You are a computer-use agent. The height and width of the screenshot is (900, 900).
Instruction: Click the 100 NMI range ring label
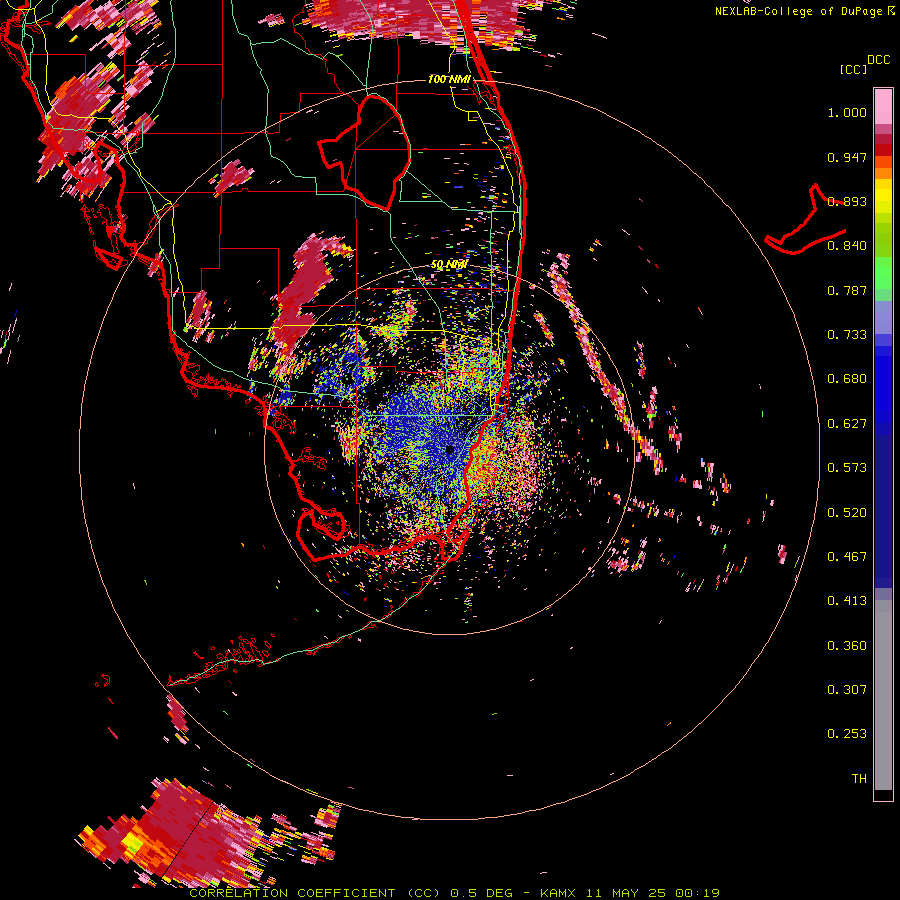tap(449, 79)
